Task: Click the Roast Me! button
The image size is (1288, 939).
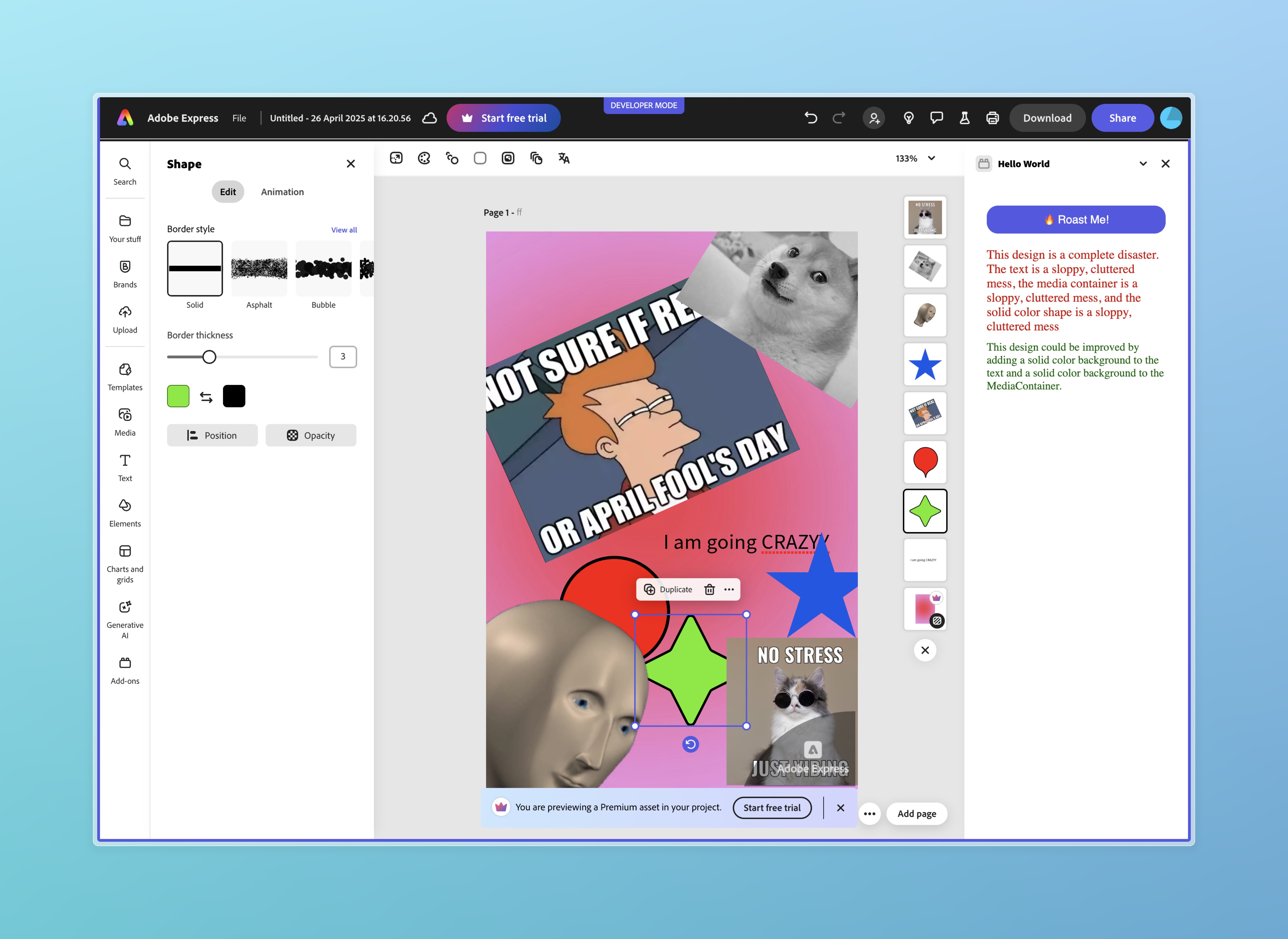Action: click(1076, 219)
